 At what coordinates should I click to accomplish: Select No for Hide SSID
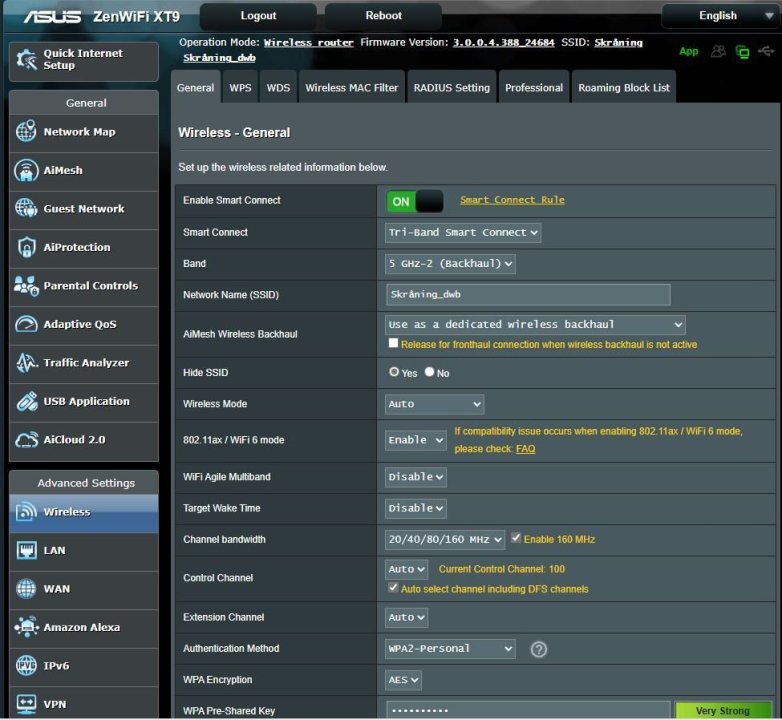[x=430, y=372]
